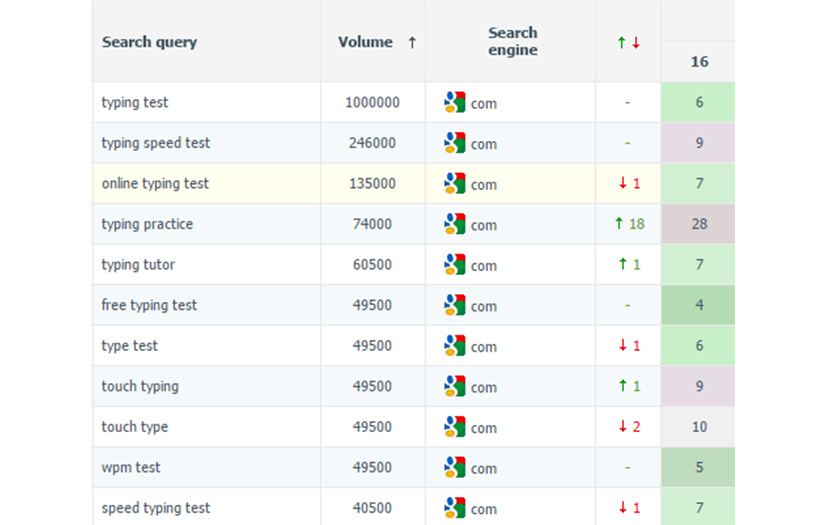This screenshot has height=525, width=825.
Task: Click position cell 9 for touch typing
Action: (x=698, y=386)
